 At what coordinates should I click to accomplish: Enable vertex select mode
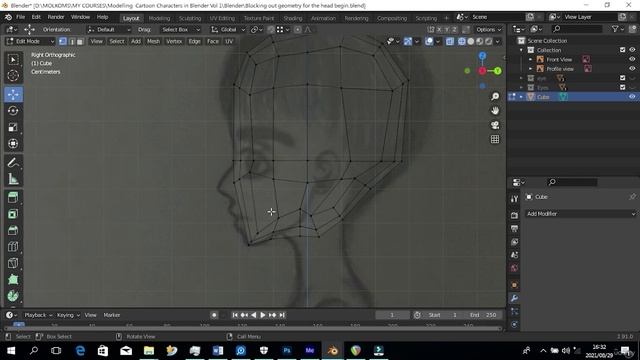pyautogui.click(x=62, y=41)
